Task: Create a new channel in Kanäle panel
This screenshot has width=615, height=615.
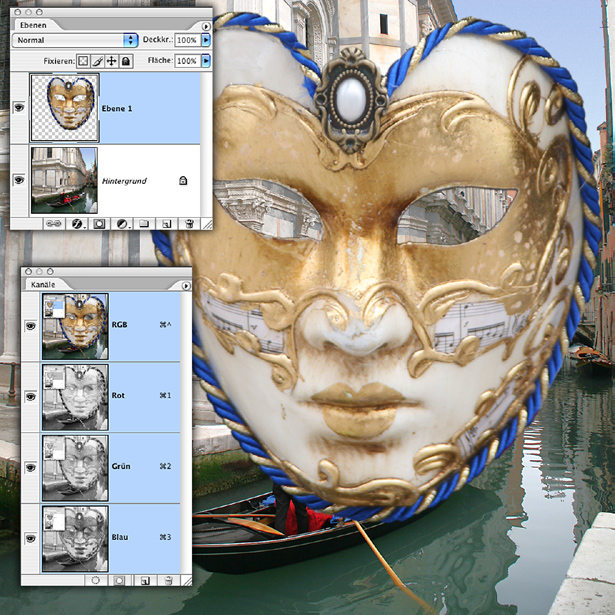Action: click(145, 579)
